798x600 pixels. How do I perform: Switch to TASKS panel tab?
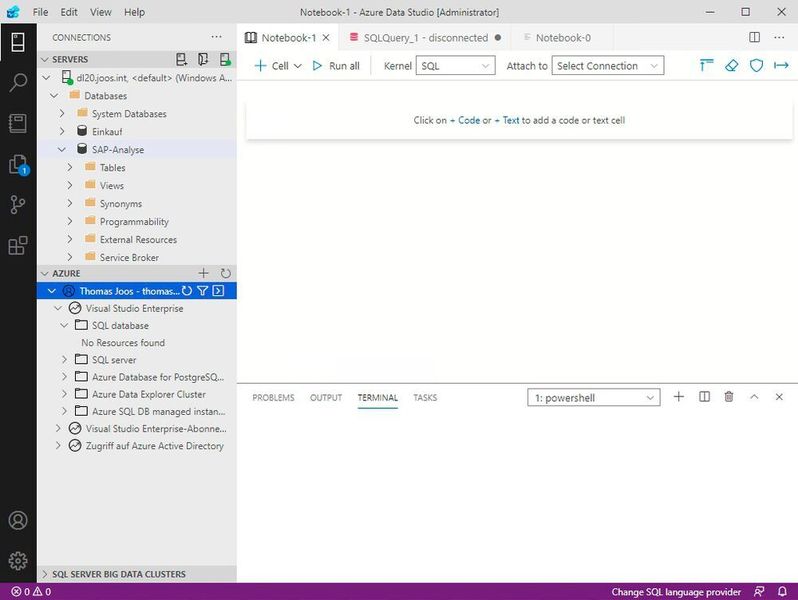(x=425, y=397)
